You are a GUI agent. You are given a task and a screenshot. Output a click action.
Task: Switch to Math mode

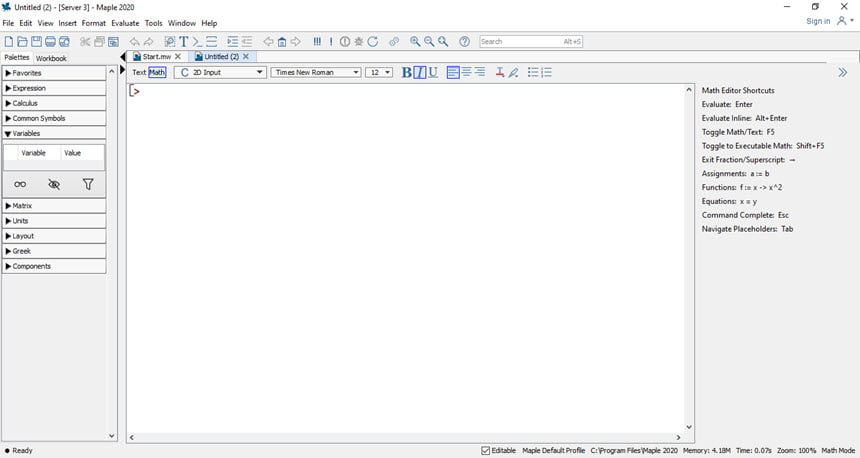tap(157, 72)
